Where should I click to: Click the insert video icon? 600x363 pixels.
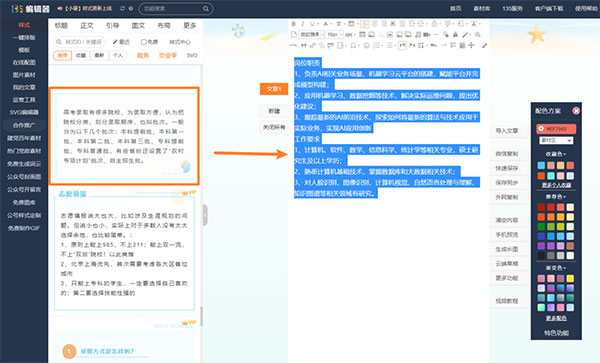(x=427, y=34)
